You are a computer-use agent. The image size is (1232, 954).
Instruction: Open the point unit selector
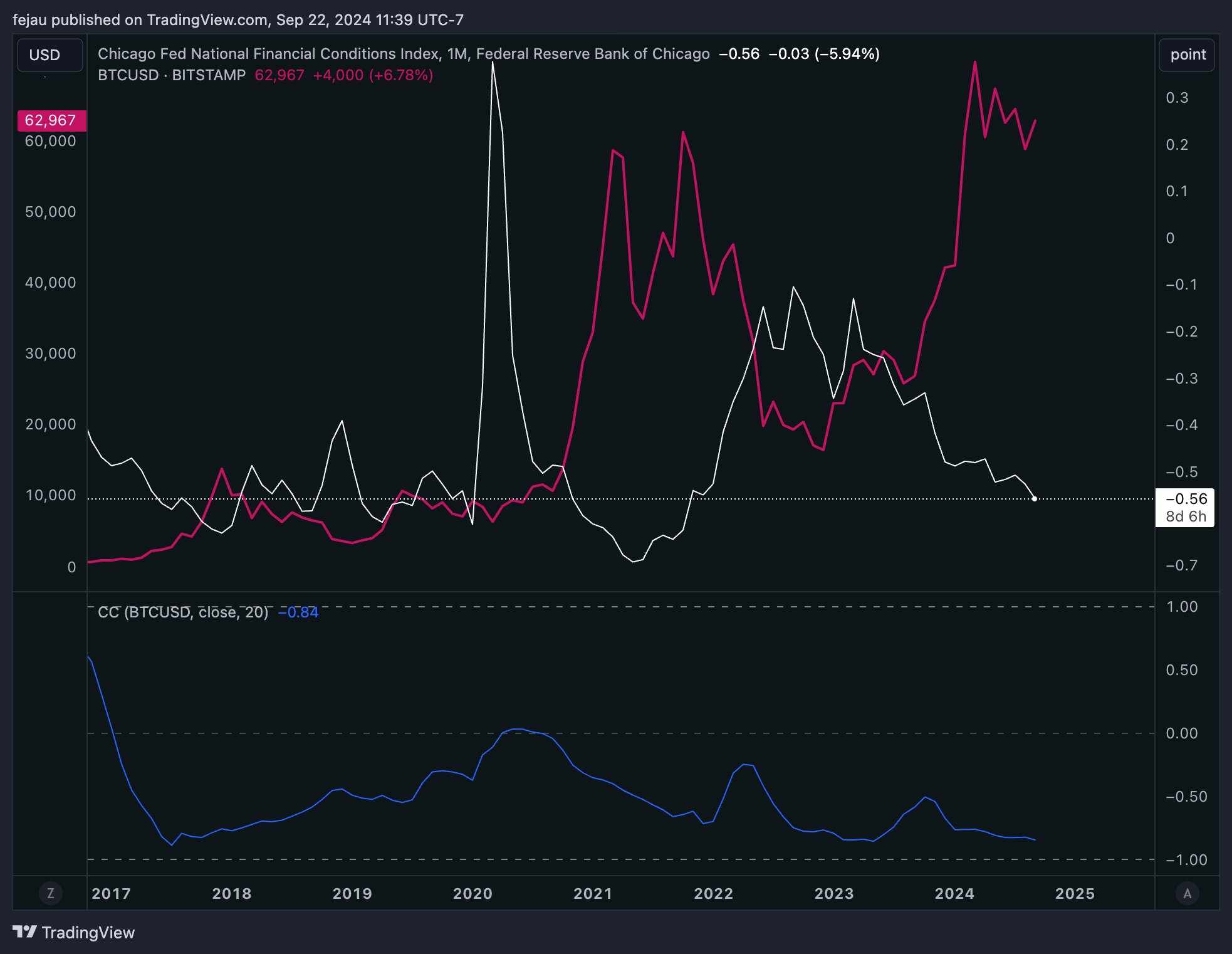point(1187,55)
